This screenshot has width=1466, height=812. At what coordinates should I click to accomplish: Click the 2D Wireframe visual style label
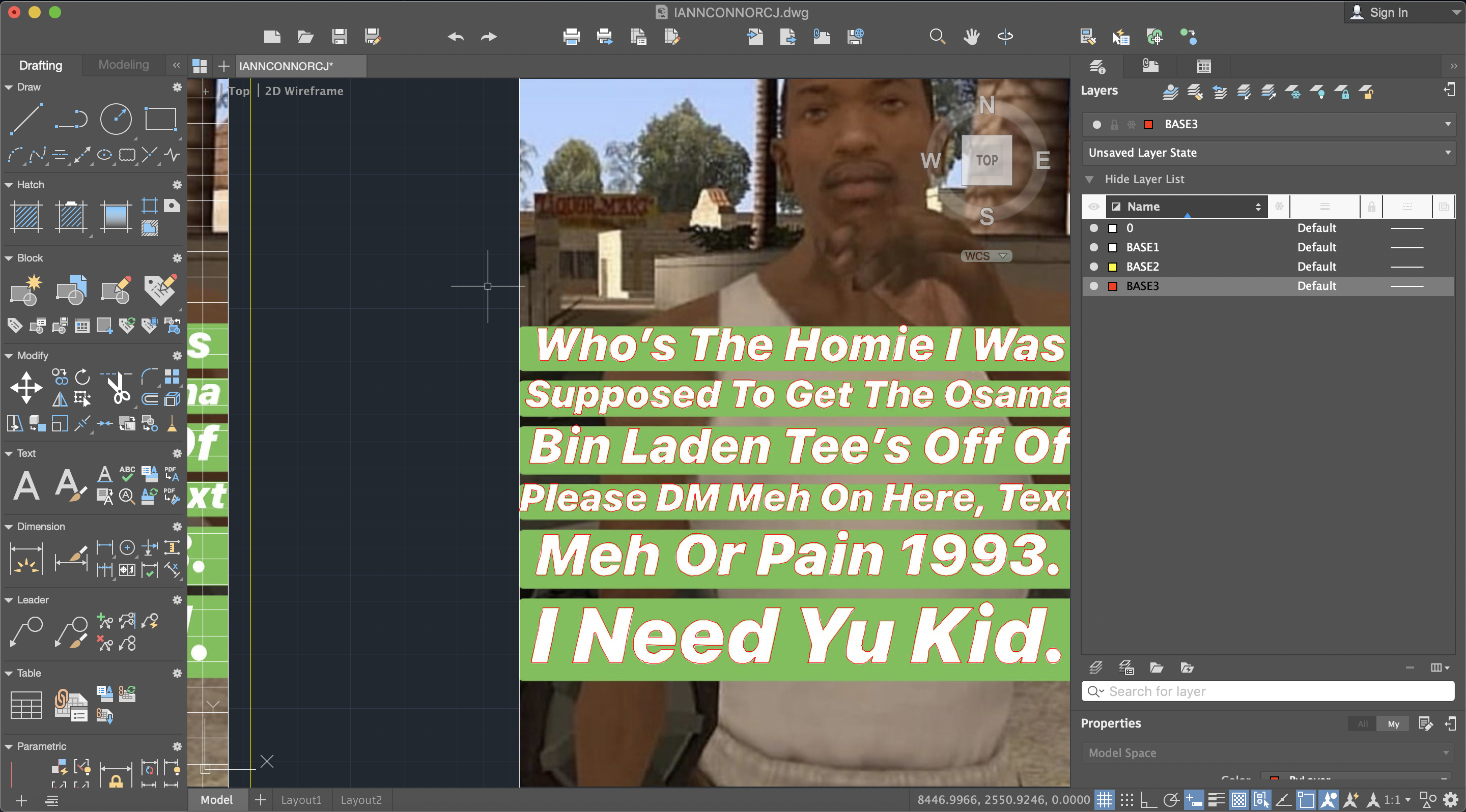pos(304,91)
